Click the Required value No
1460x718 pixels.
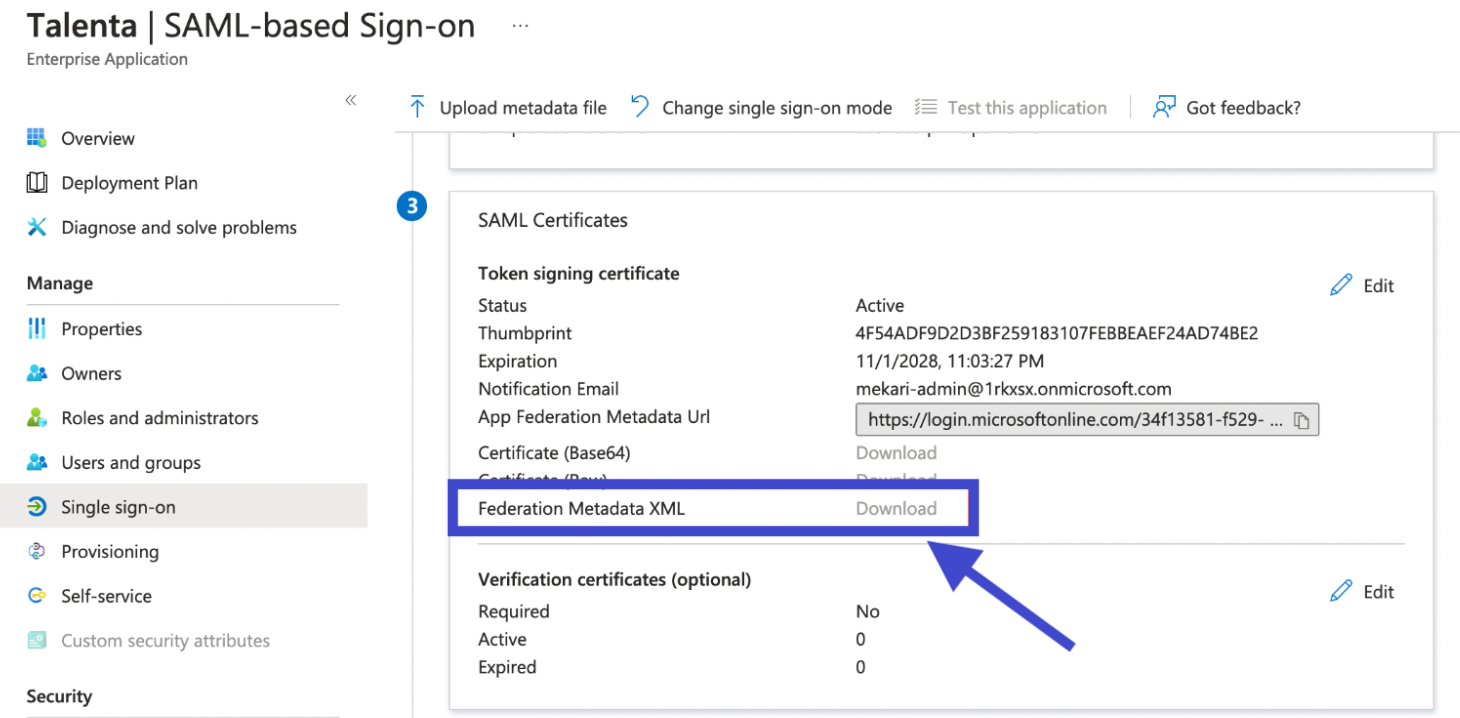click(x=867, y=611)
